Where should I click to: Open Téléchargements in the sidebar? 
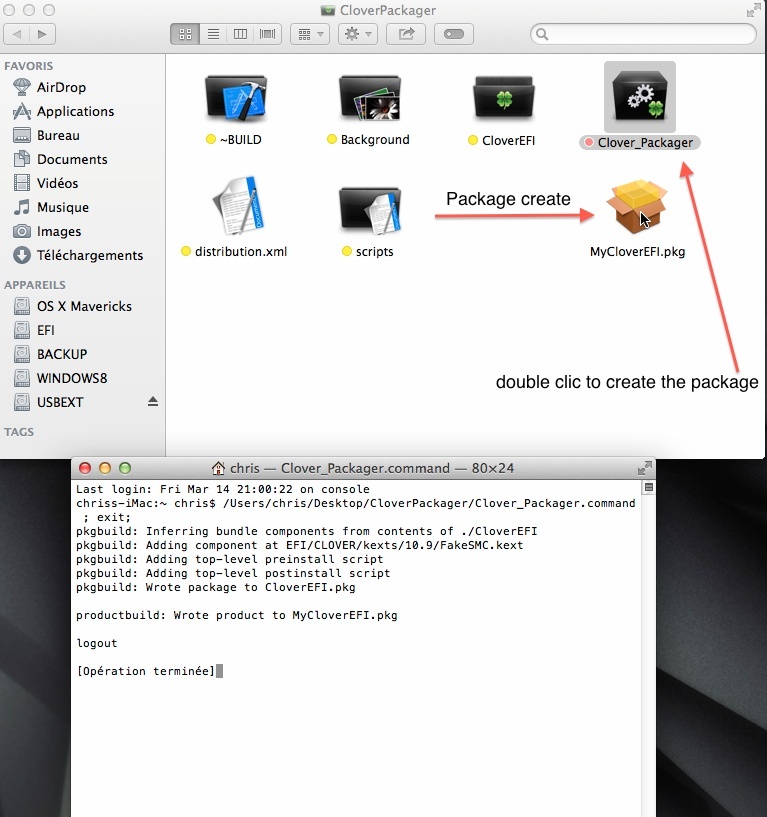[78, 255]
